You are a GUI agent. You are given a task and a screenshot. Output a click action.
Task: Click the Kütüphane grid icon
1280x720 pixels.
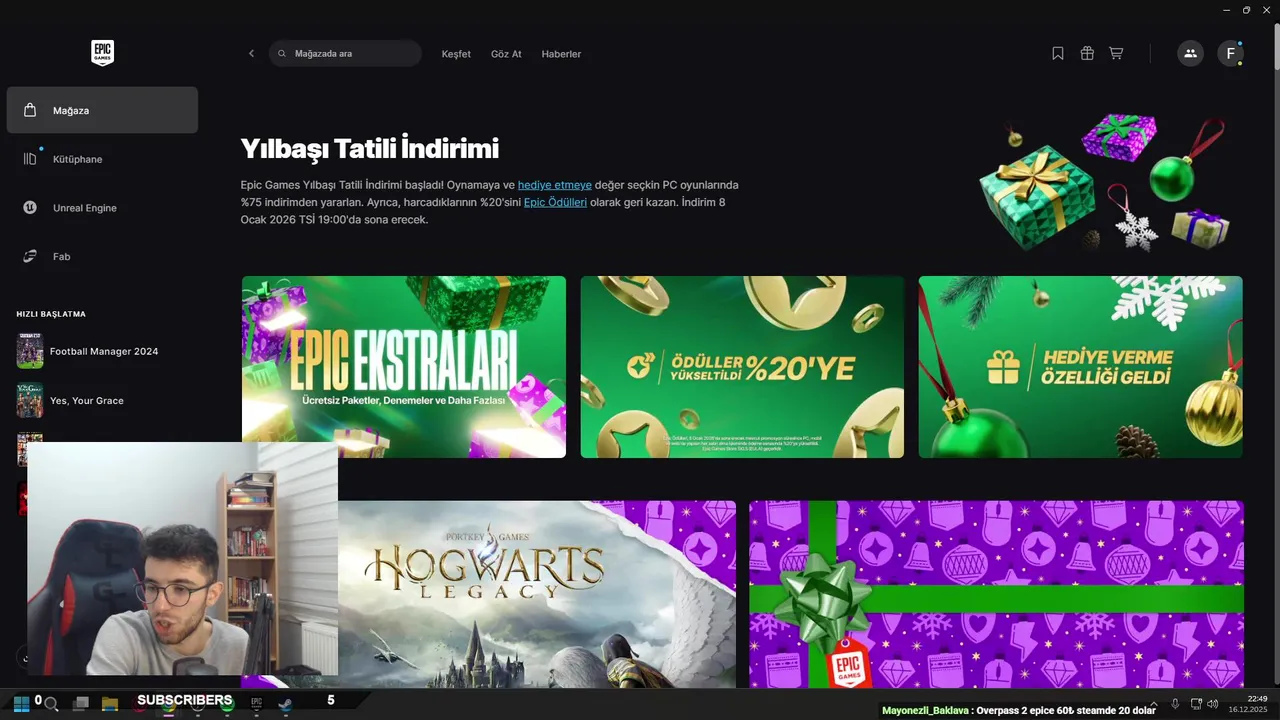[x=30, y=159]
